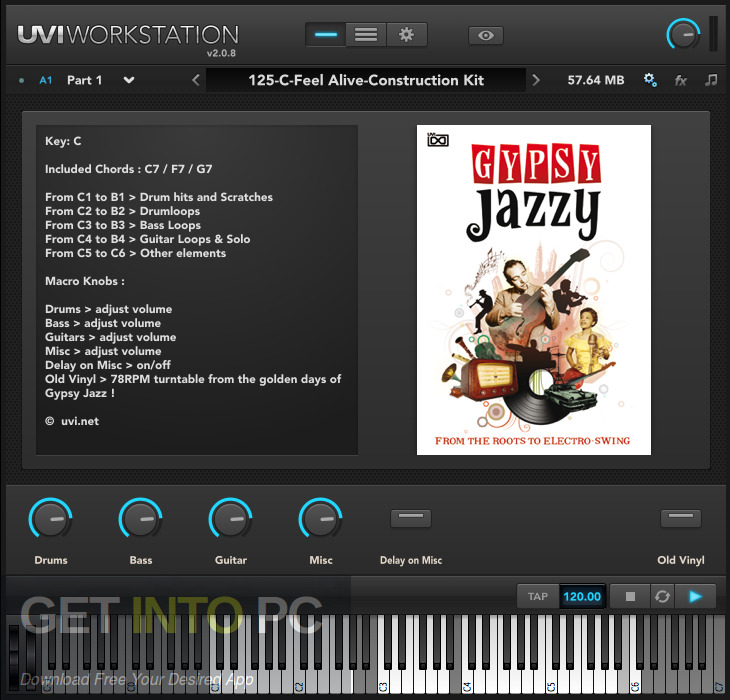The height and width of the screenshot is (700, 730).
Task: Click the 'Included Chords : C7 / F7 / G7' line
Action: pos(128,169)
